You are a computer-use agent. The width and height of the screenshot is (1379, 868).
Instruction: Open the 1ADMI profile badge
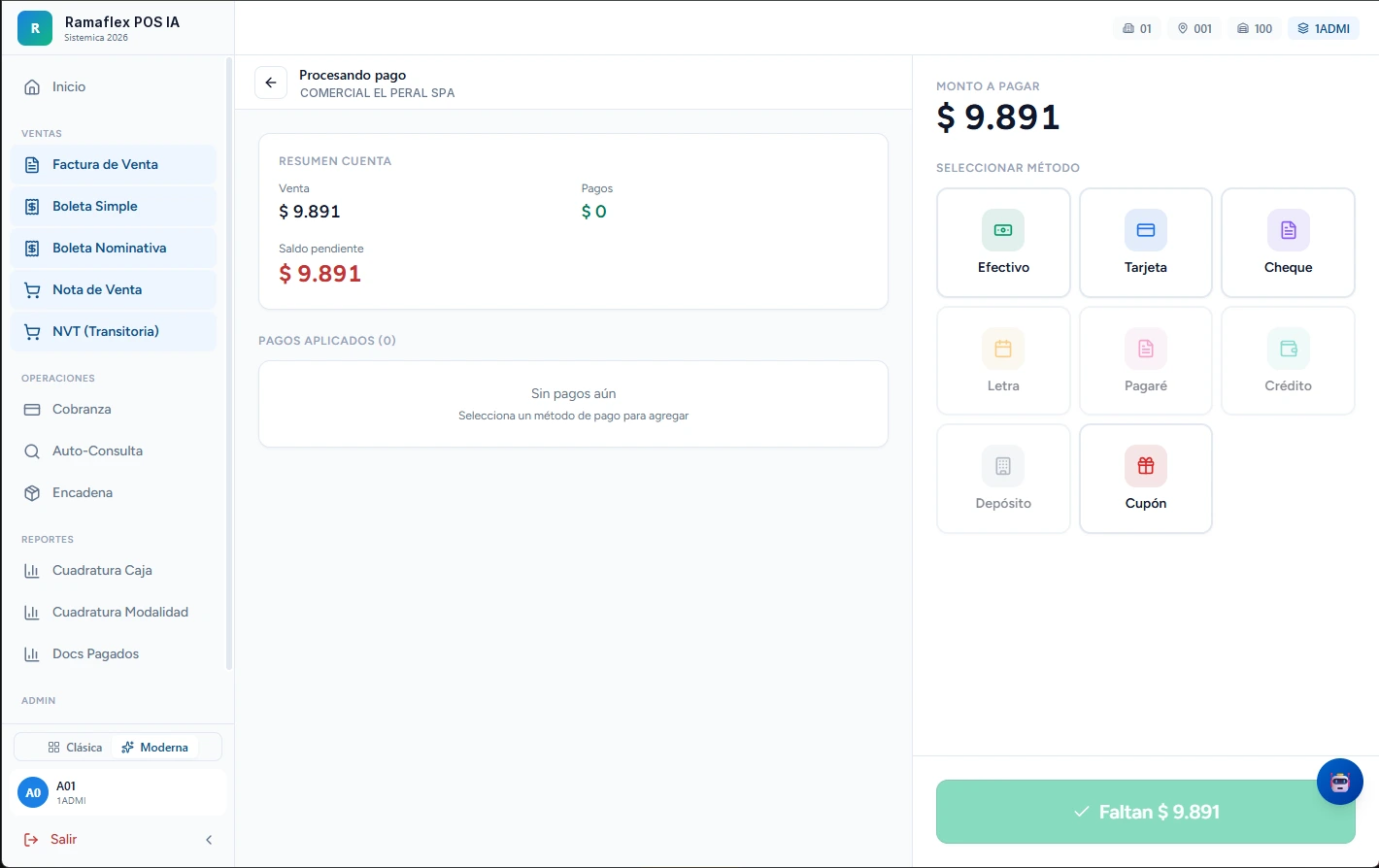1324,28
